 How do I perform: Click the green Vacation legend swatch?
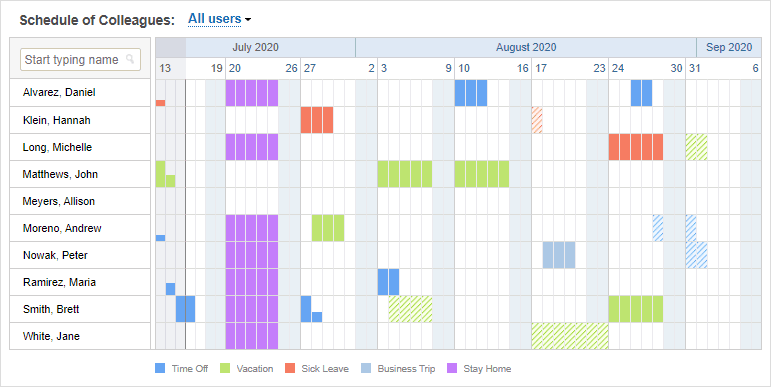pyautogui.click(x=225, y=368)
